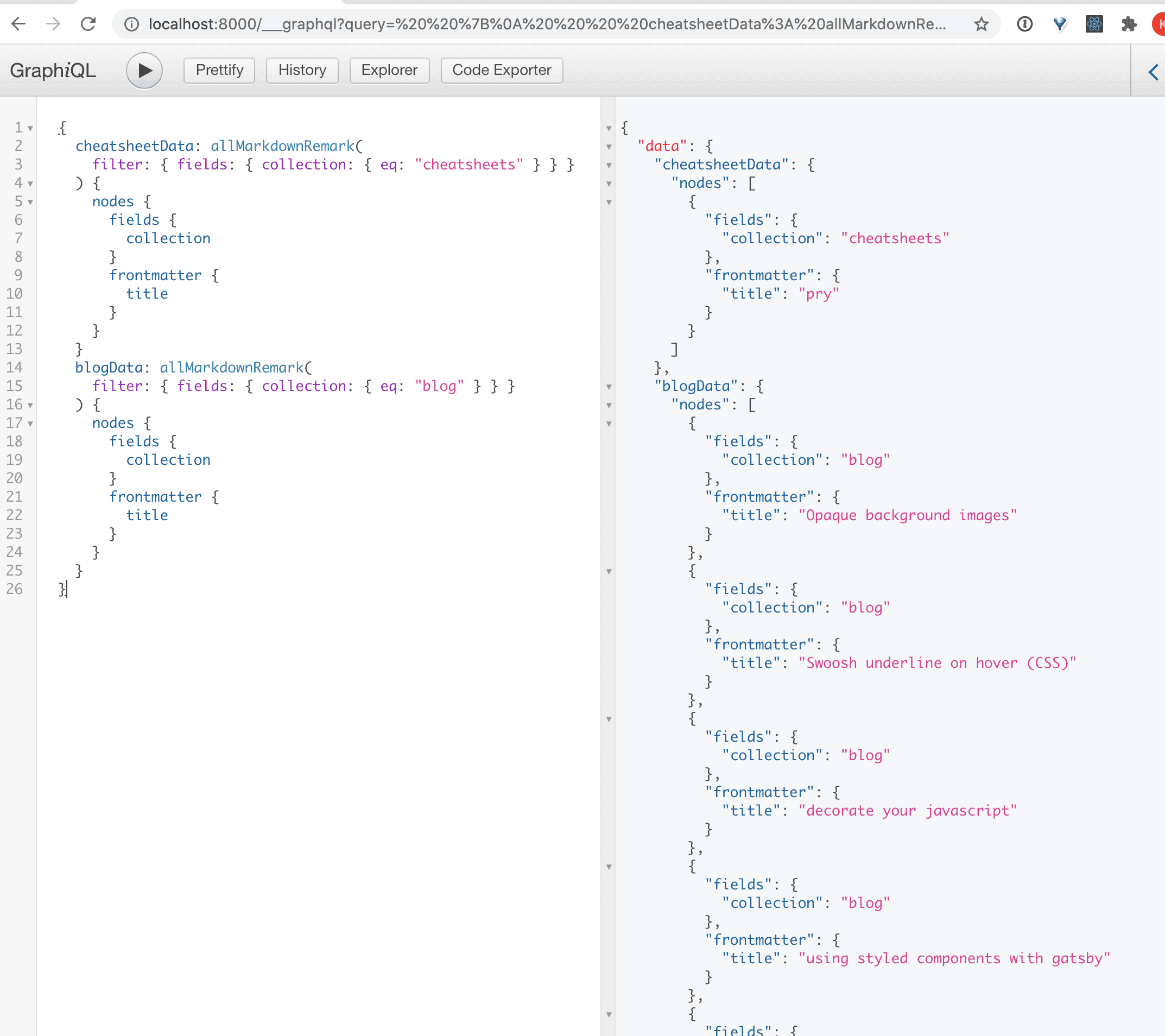Click the site information icon in the address bar
The image size is (1165, 1036).
[131, 24]
